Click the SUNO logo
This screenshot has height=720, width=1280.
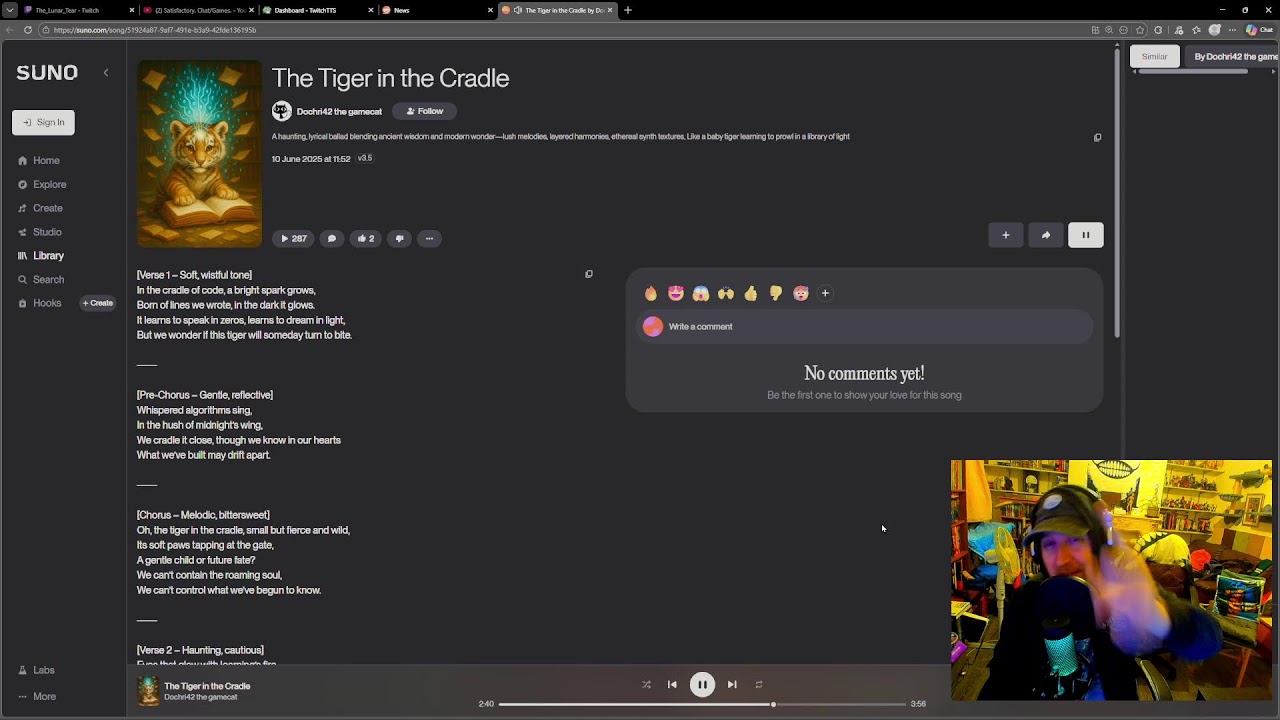point(47,72)
